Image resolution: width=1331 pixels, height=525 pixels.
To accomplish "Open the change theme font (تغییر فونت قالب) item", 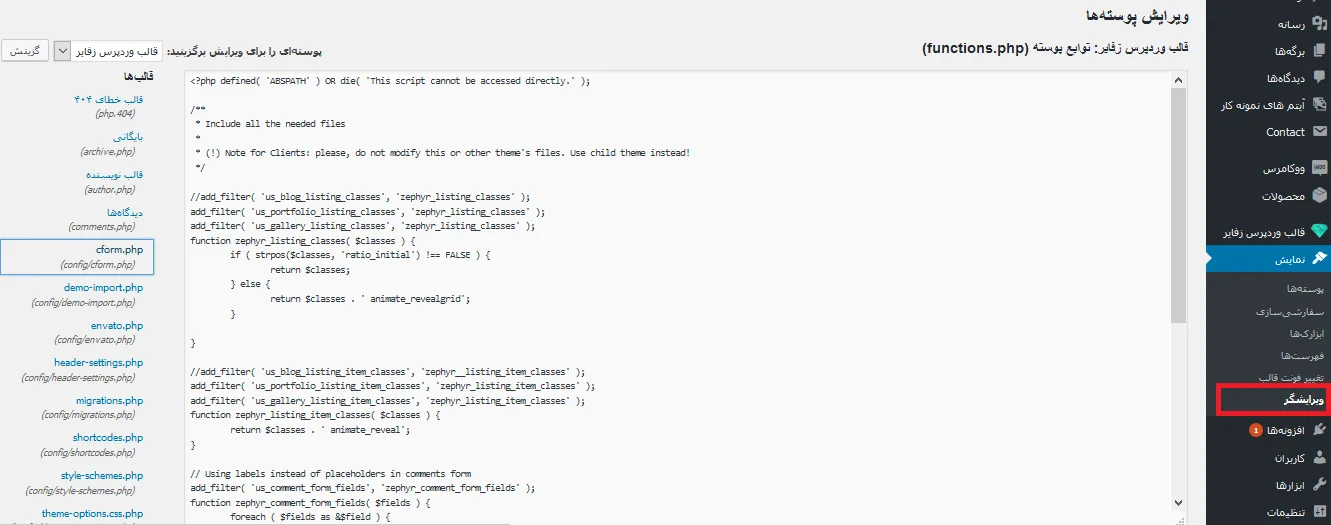I will tap(1290, 378).
